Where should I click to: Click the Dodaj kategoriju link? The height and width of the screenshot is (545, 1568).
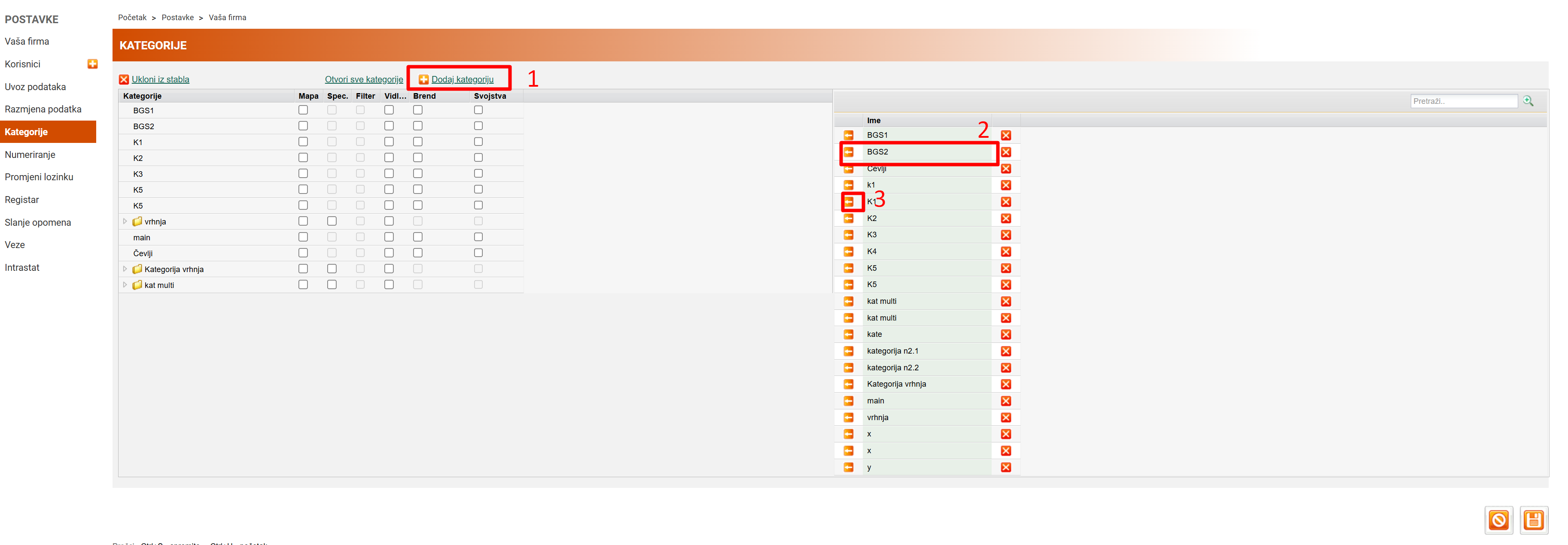(462, 80)
